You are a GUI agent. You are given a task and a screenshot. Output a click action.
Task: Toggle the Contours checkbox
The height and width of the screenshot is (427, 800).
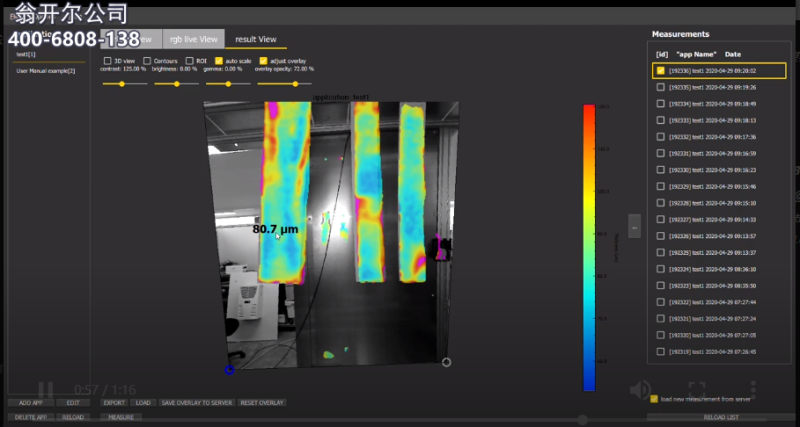point(147,61)
